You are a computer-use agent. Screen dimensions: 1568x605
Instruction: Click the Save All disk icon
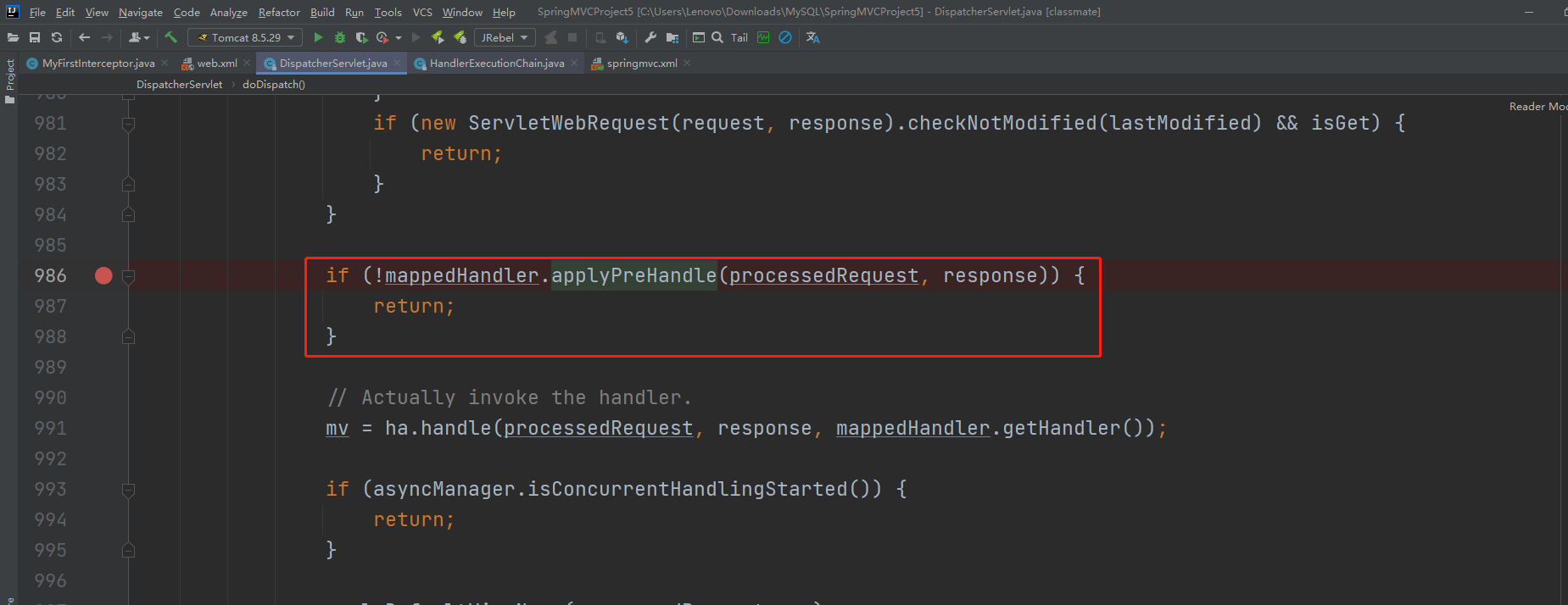[35, 37]
